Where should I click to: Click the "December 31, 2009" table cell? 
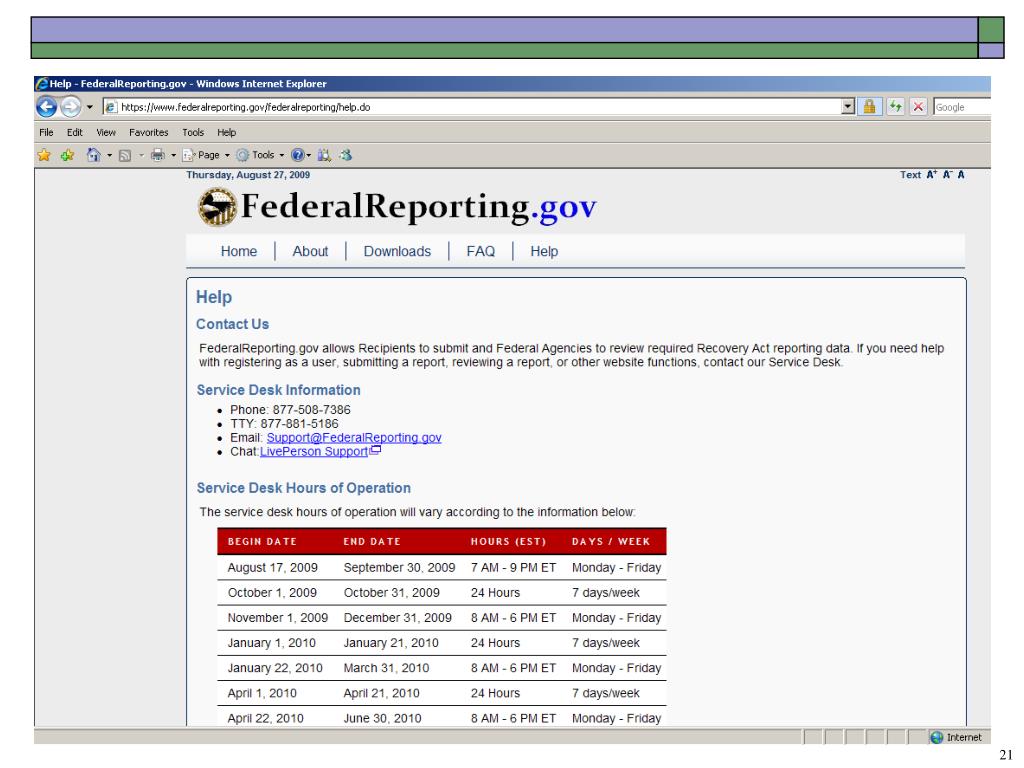tap(398, 618)
